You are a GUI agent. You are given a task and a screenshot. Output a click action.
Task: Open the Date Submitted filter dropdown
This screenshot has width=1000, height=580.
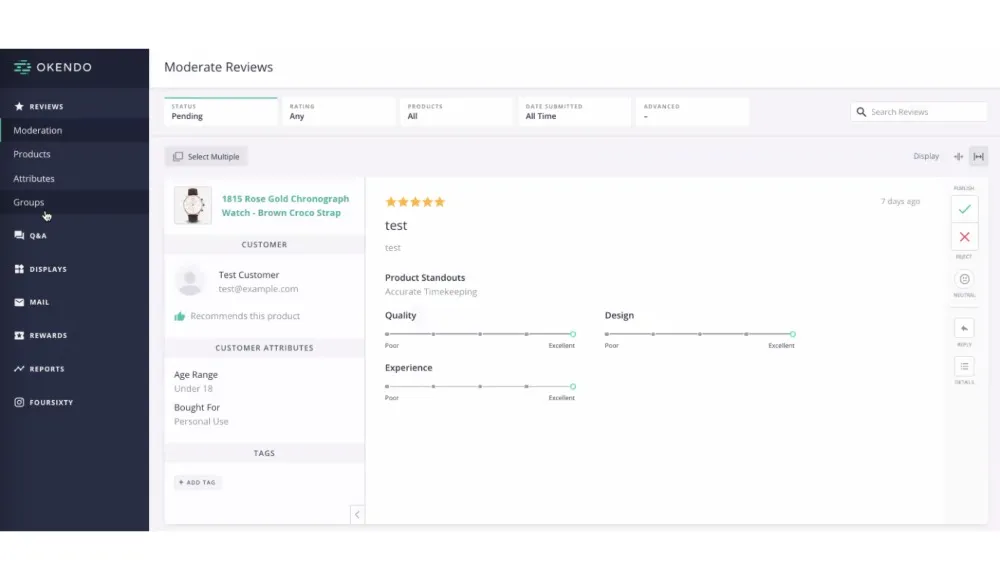(x=575, y=112)
